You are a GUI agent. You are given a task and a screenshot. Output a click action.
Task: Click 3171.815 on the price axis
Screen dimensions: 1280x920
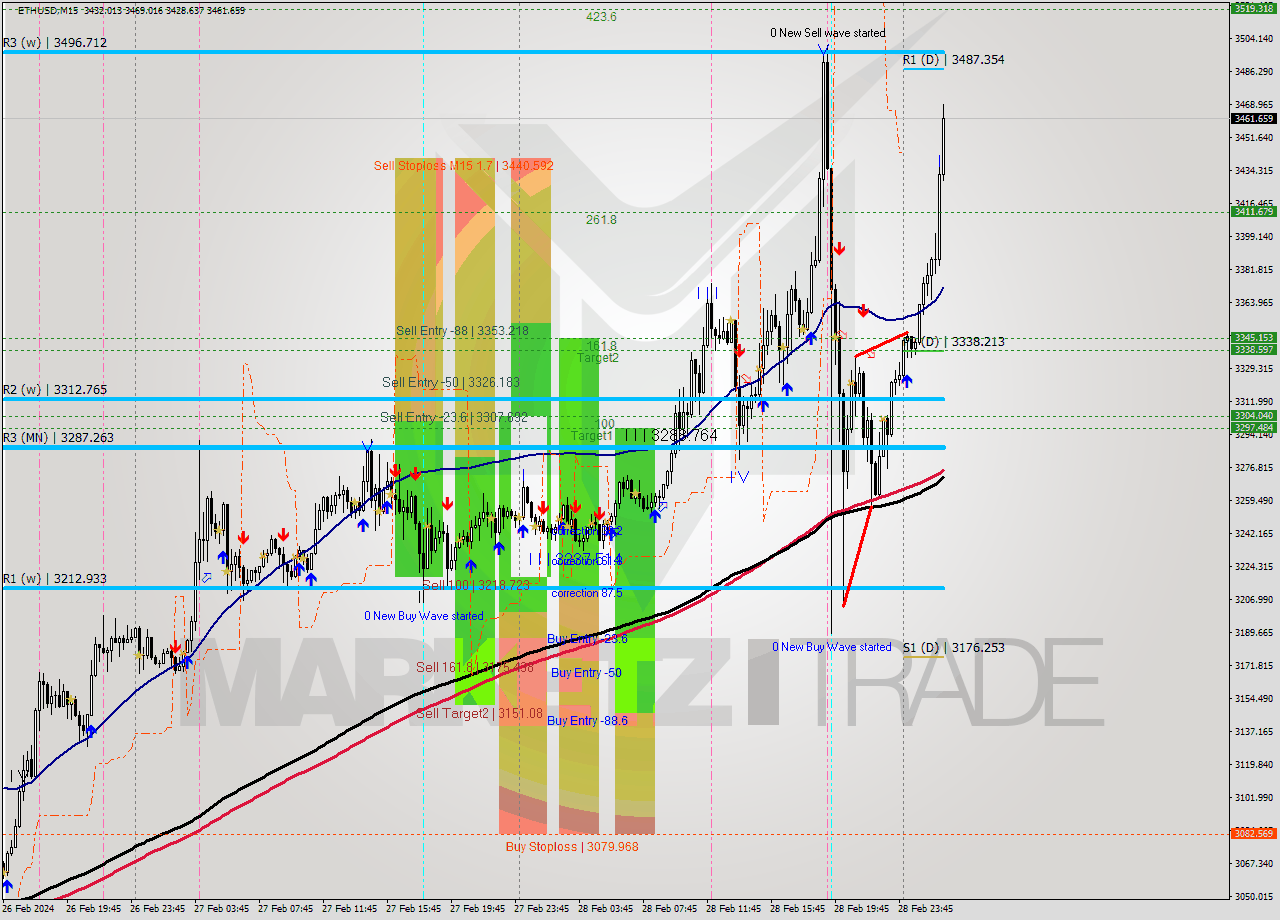(x=1253, y=665)
